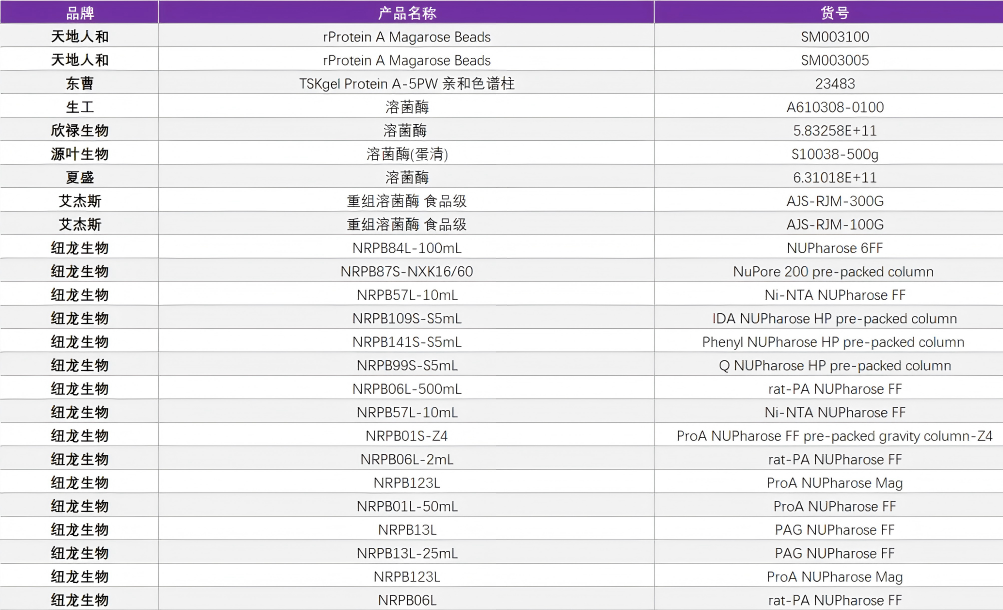Select the 生工 brand cell
The height and width of the screenshot is (610, 1003).
point(79,107)
